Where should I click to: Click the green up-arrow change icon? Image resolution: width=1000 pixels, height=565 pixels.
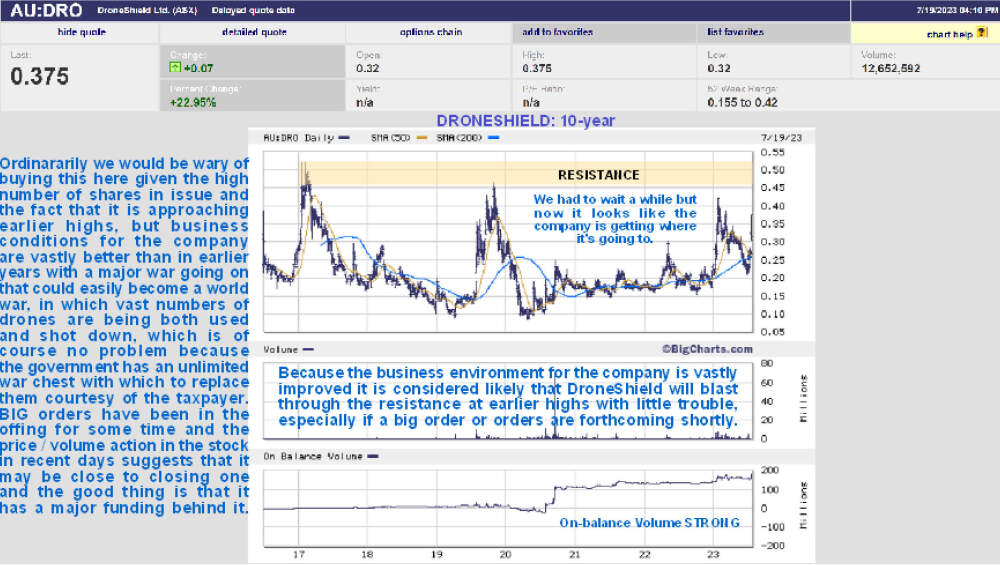tap(175, 67)
